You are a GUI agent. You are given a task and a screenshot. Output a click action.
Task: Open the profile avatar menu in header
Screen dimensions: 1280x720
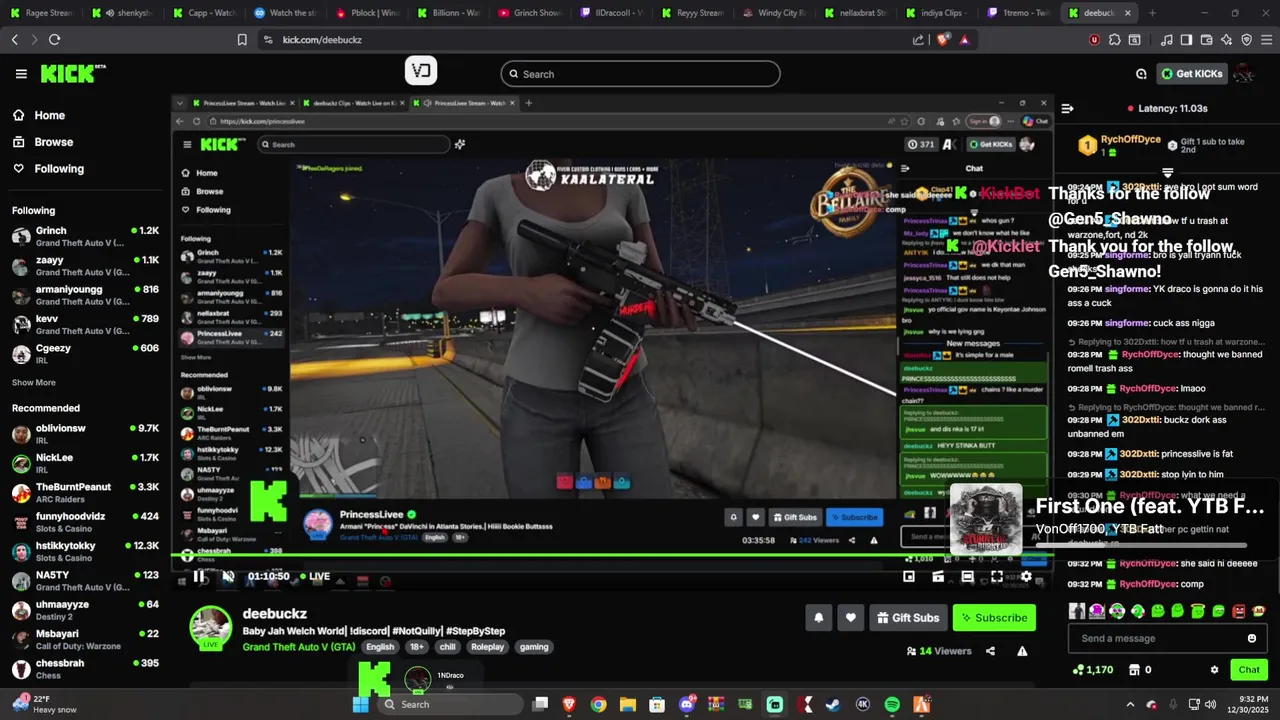(1244, 74)
